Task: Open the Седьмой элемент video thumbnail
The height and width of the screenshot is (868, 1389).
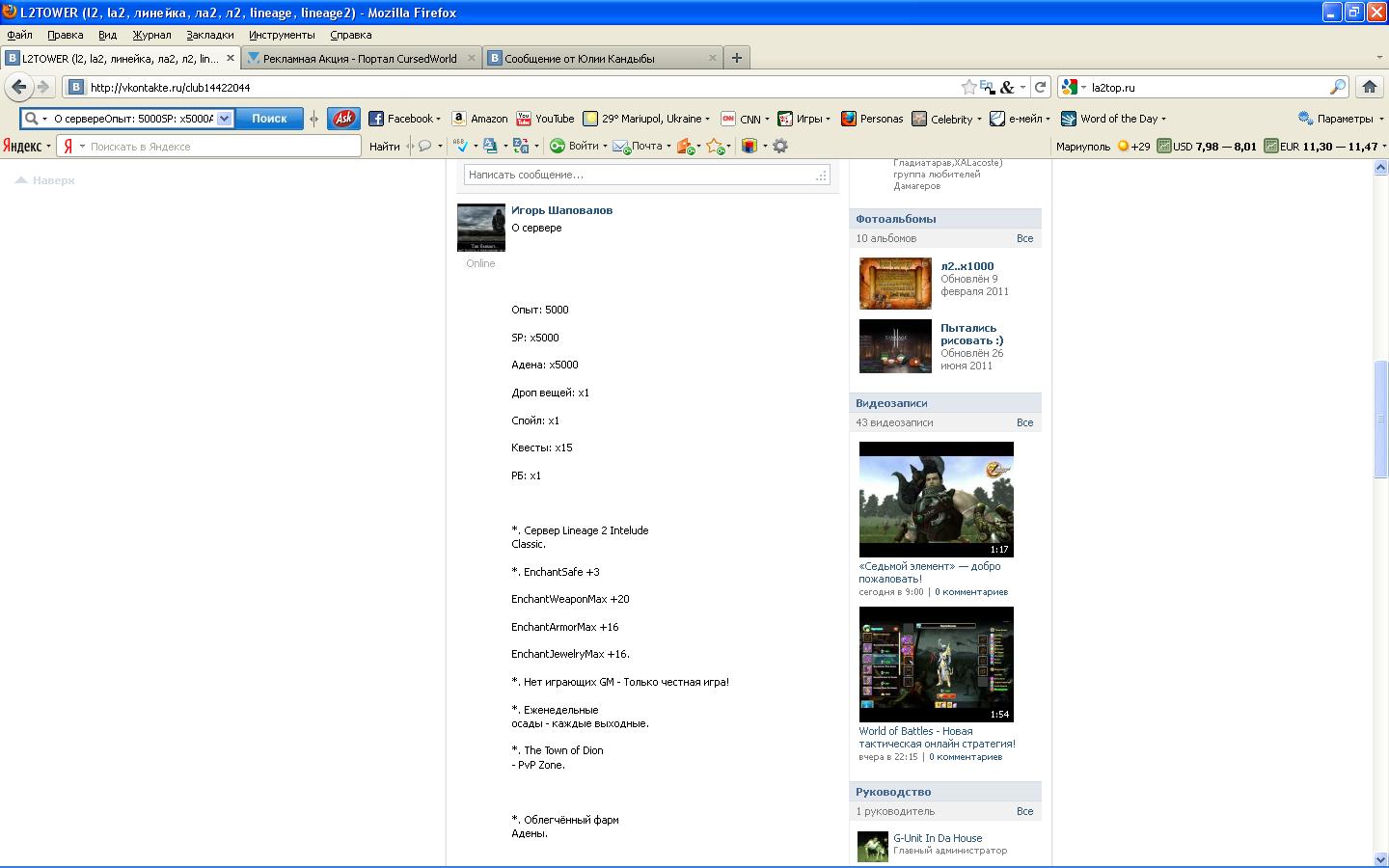Action: pos(936,500)
